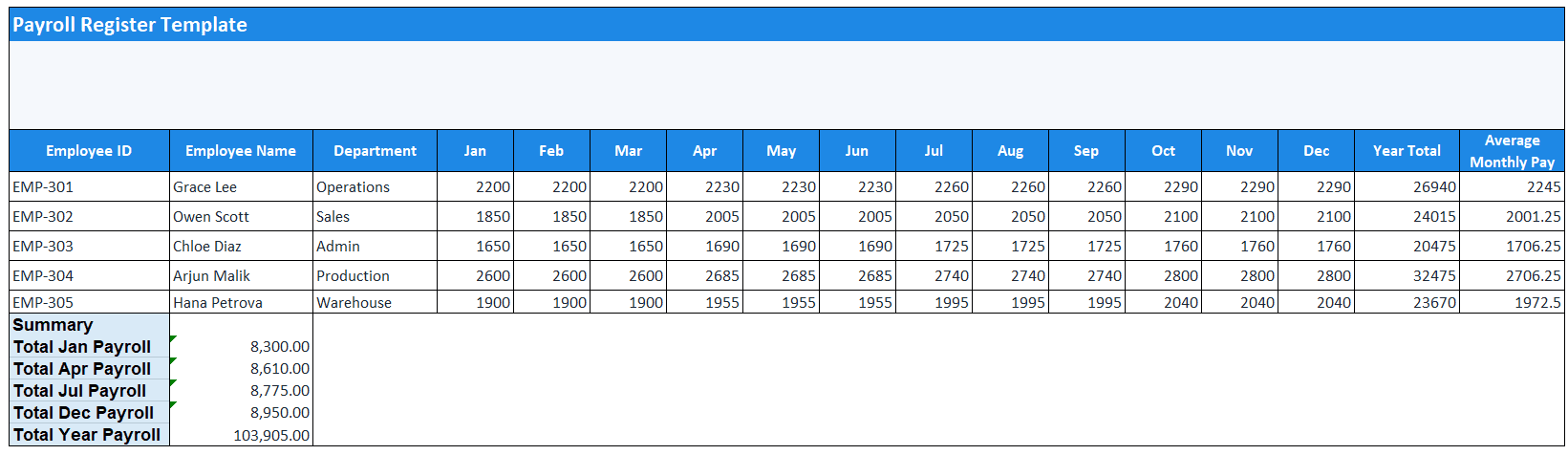The image size is (1568, 455).
Task: Select the May column header
Action: click(781, 151)
